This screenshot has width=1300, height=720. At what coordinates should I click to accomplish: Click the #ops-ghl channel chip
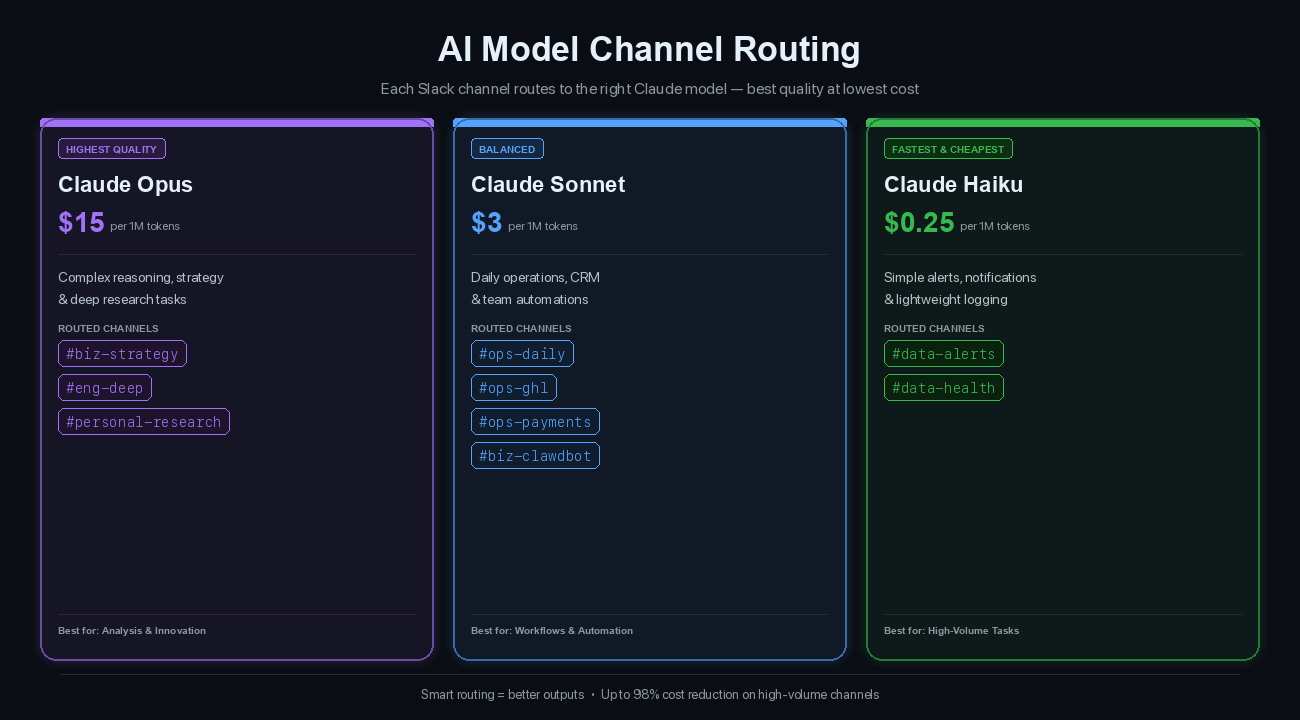514,387
